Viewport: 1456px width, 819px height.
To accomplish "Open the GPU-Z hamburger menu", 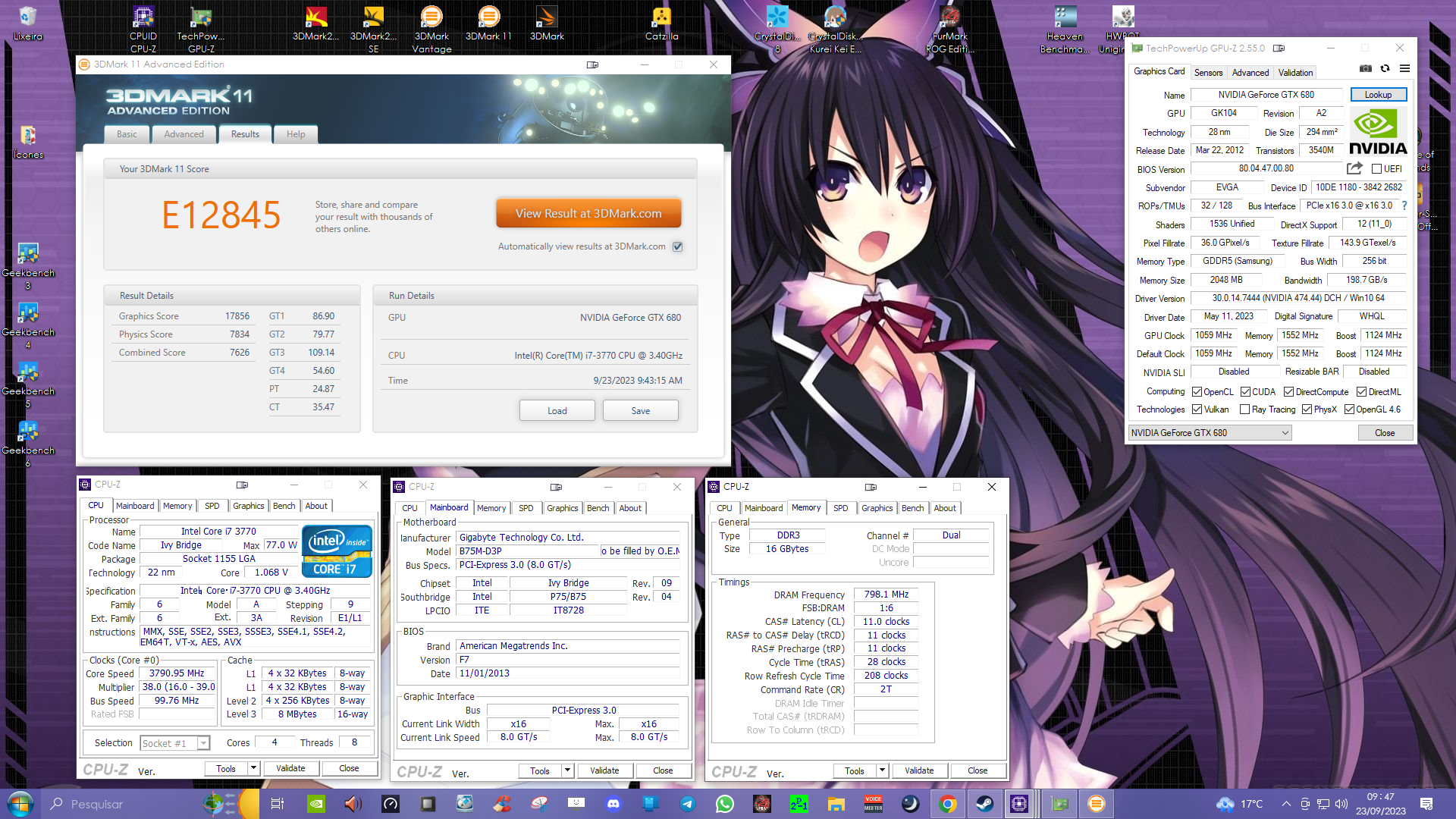I will click(x=1404, y=68).
